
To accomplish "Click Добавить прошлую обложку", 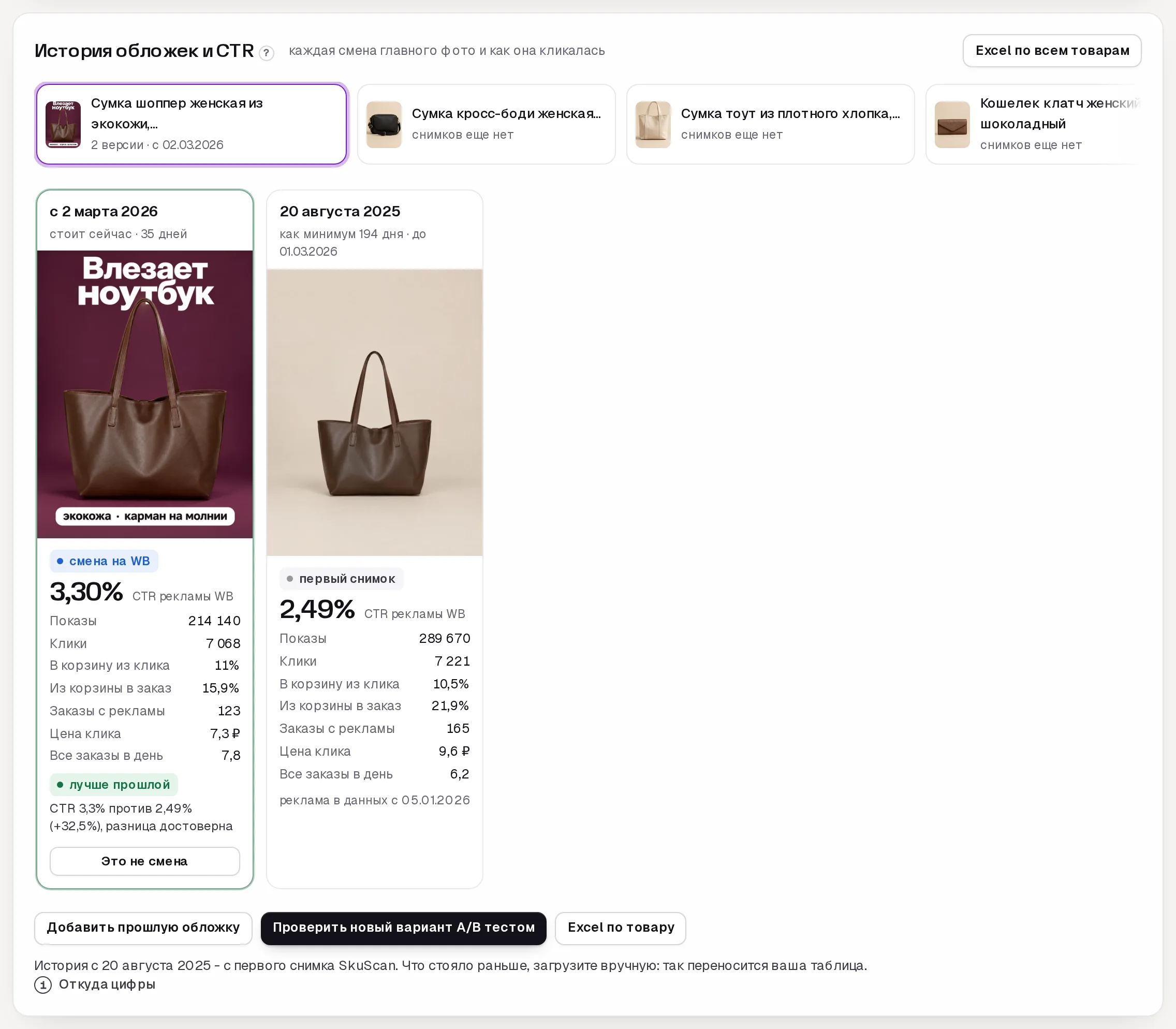I will [143, 928].
